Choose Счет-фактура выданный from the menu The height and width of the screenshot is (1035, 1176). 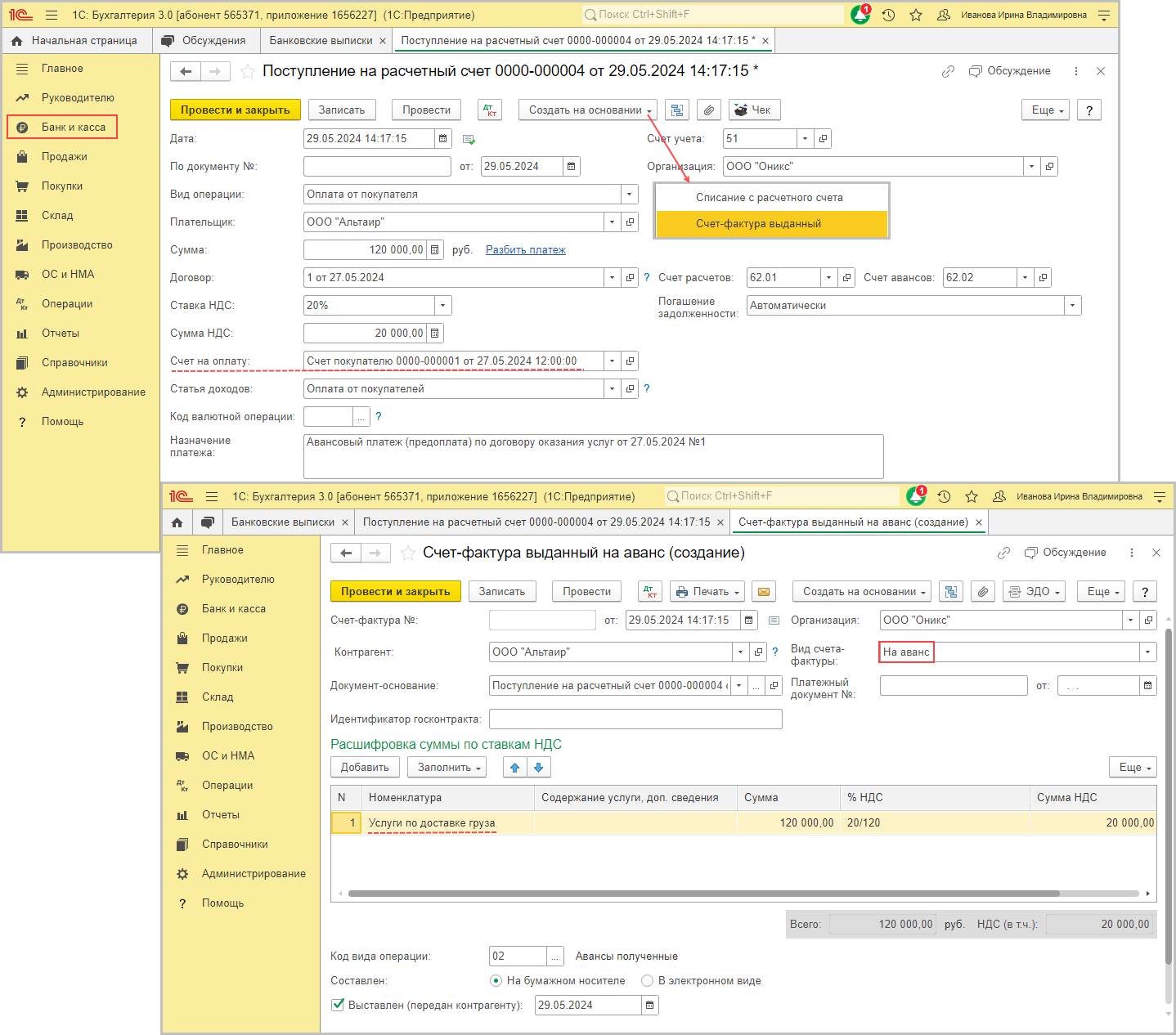pos(771,223)
